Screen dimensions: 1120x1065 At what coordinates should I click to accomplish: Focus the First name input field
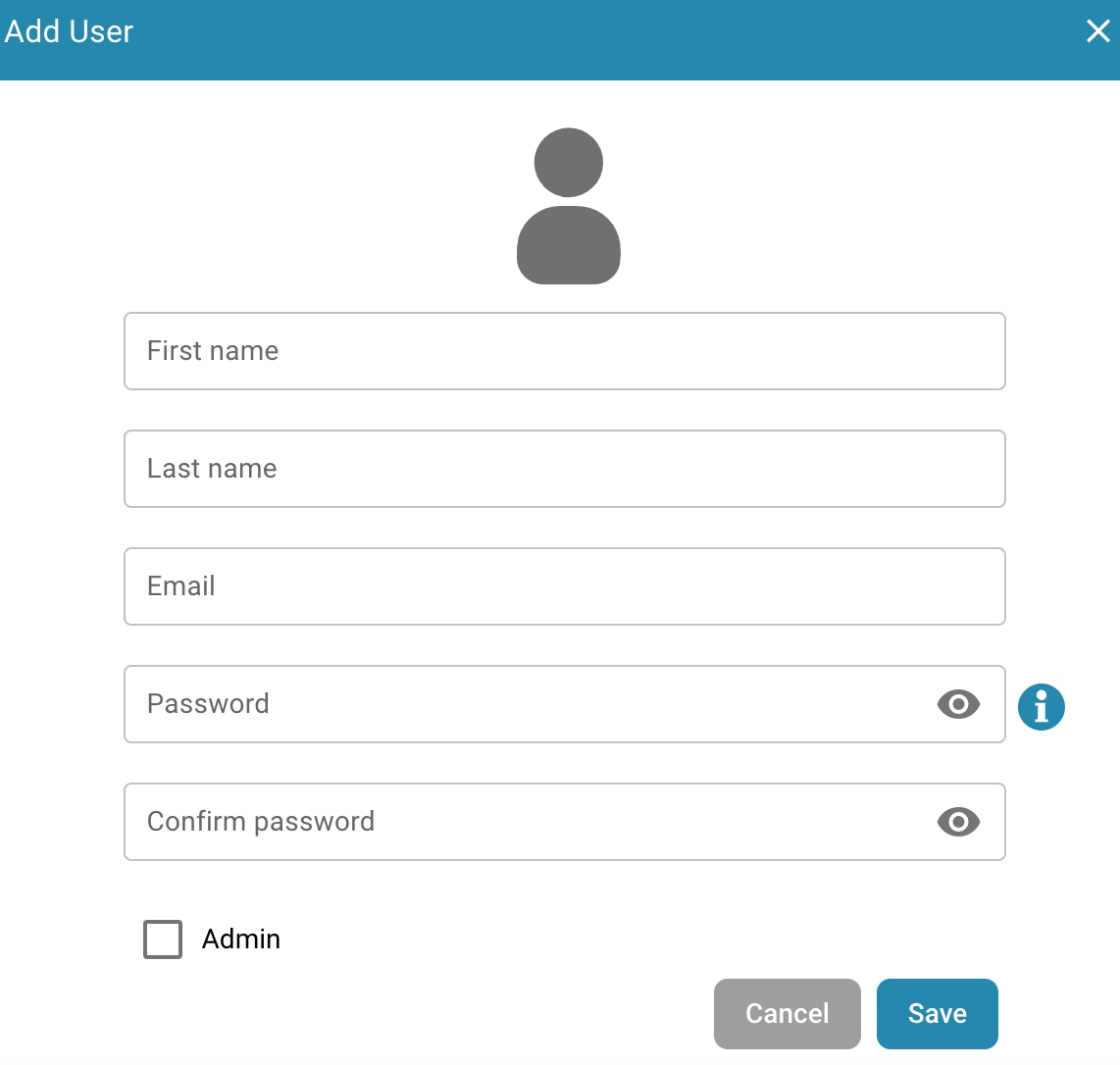pyautogui.click(x=564, y=351)
